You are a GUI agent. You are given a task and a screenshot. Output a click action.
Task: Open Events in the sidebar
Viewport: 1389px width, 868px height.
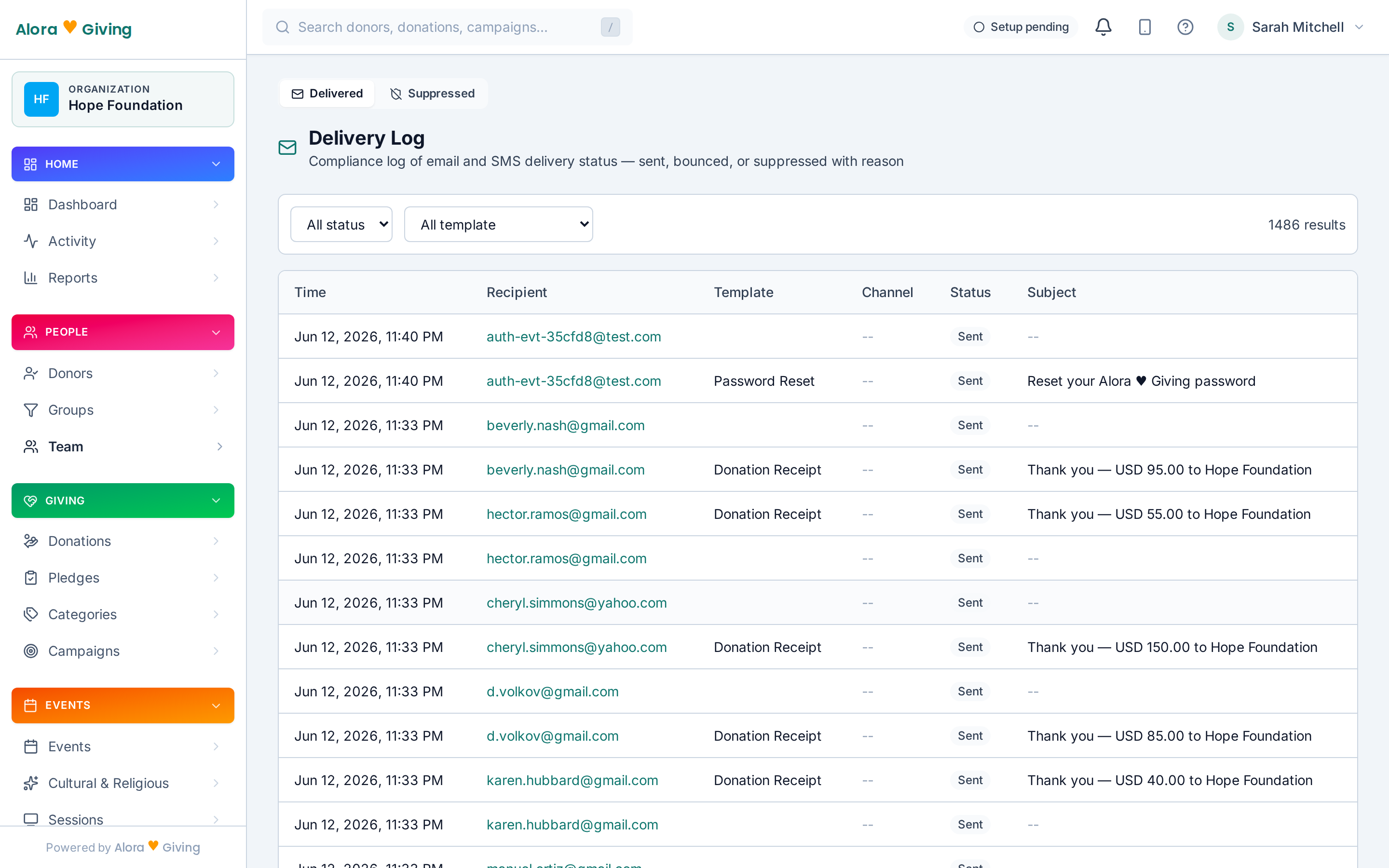click(123, 746)
